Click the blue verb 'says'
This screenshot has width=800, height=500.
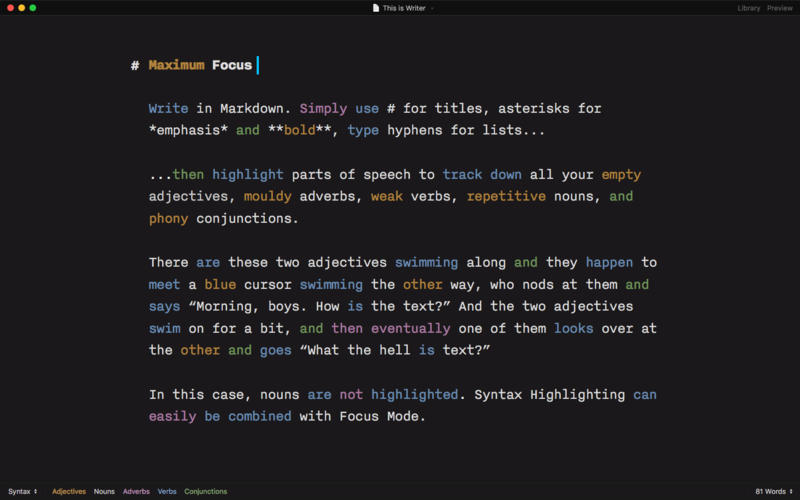tap(164, 307)
